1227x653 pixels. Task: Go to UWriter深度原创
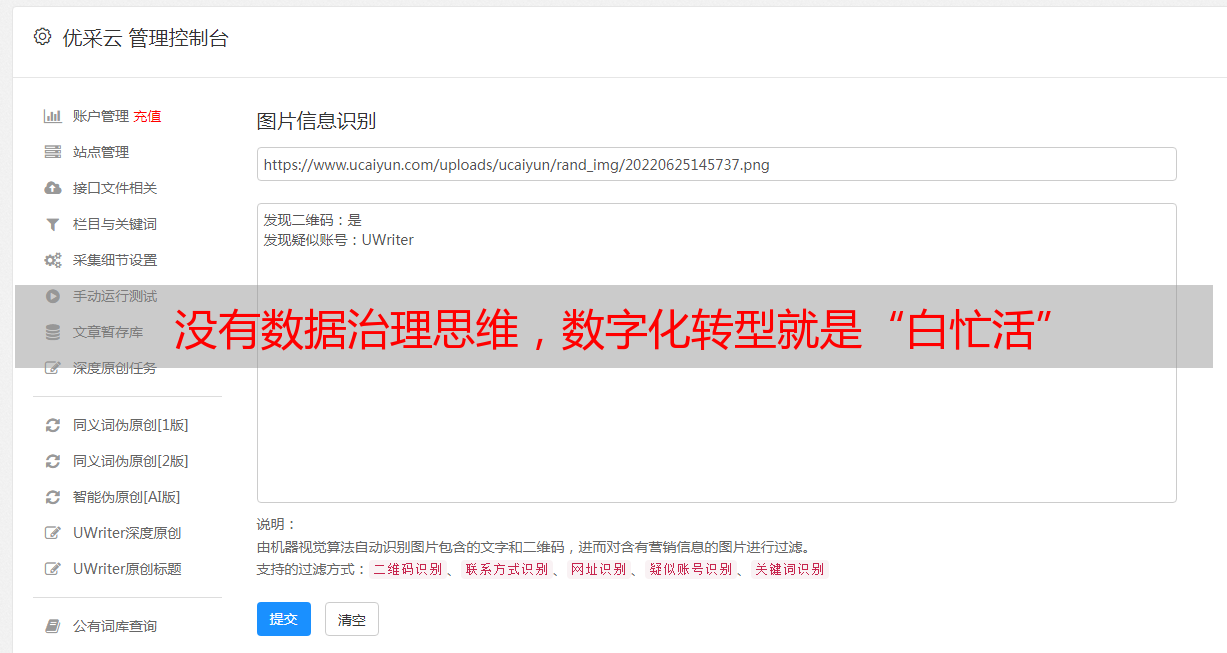click(x=127, y=533)
